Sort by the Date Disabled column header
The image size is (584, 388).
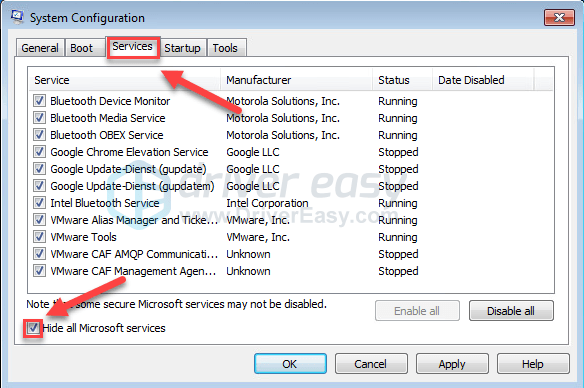point(483,80)
